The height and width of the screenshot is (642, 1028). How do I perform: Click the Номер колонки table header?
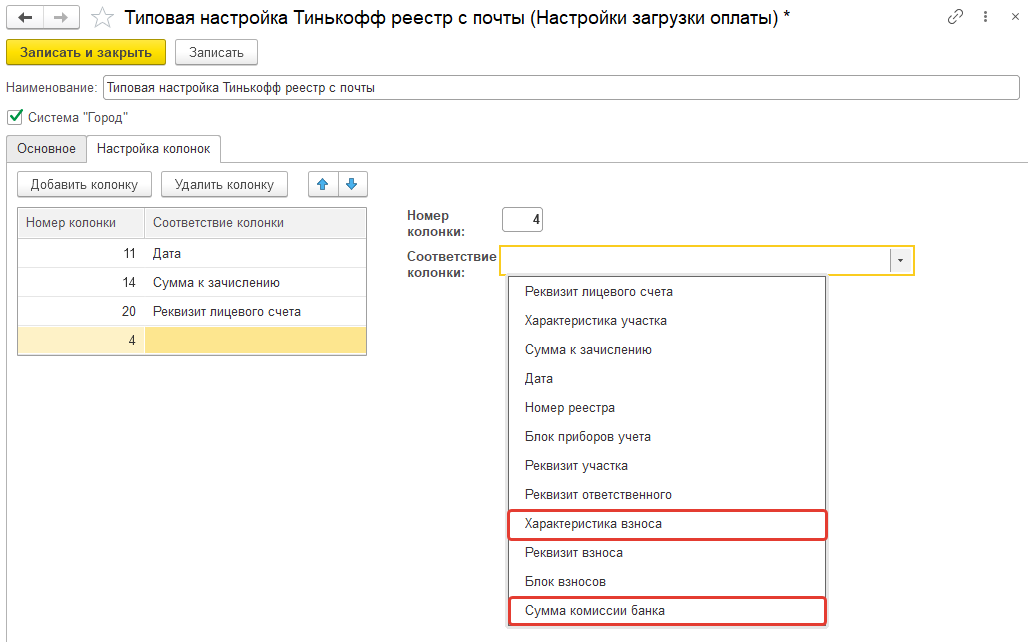click(x=81, y=223)
